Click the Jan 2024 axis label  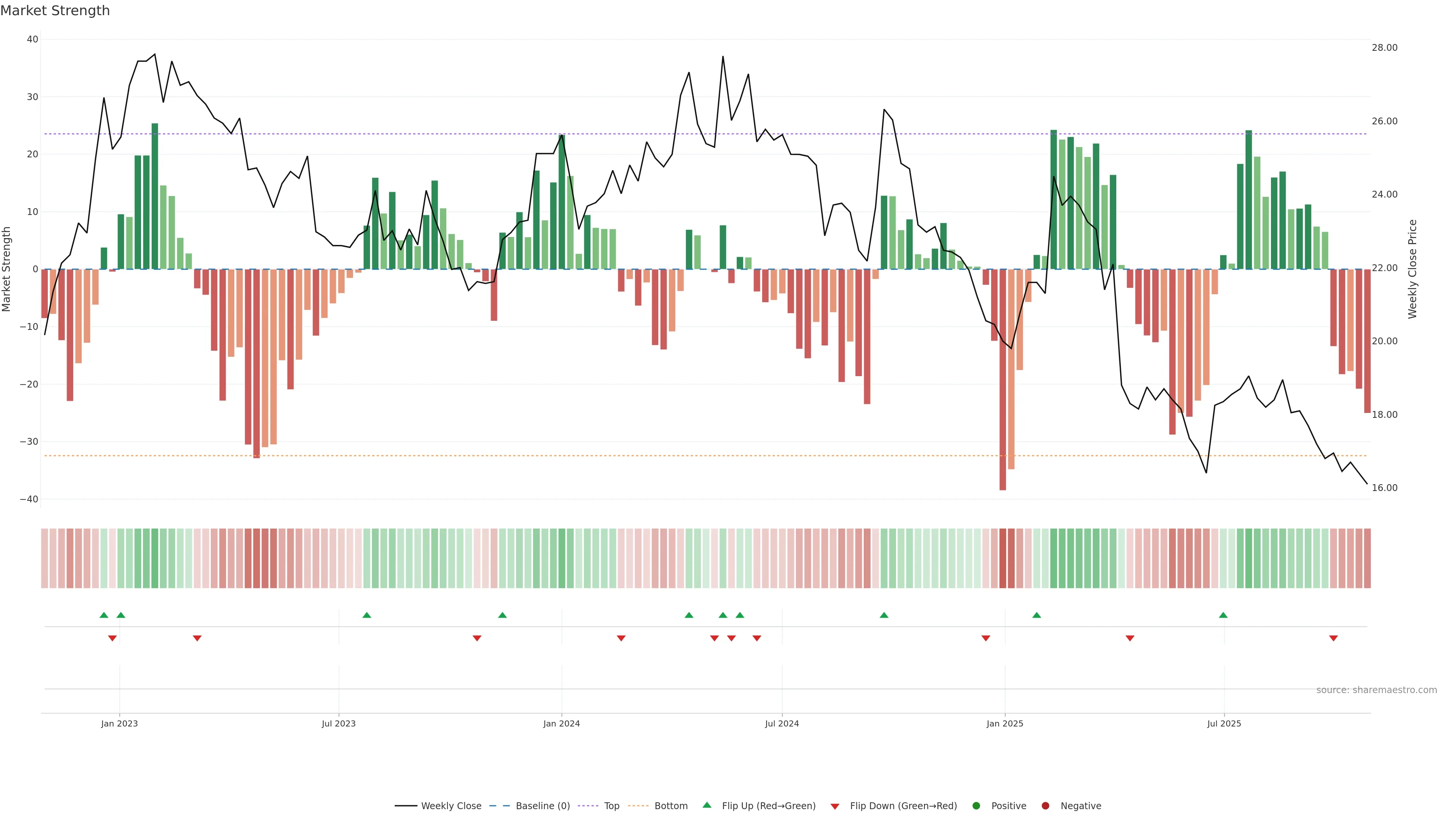click(x=561, y=723)
